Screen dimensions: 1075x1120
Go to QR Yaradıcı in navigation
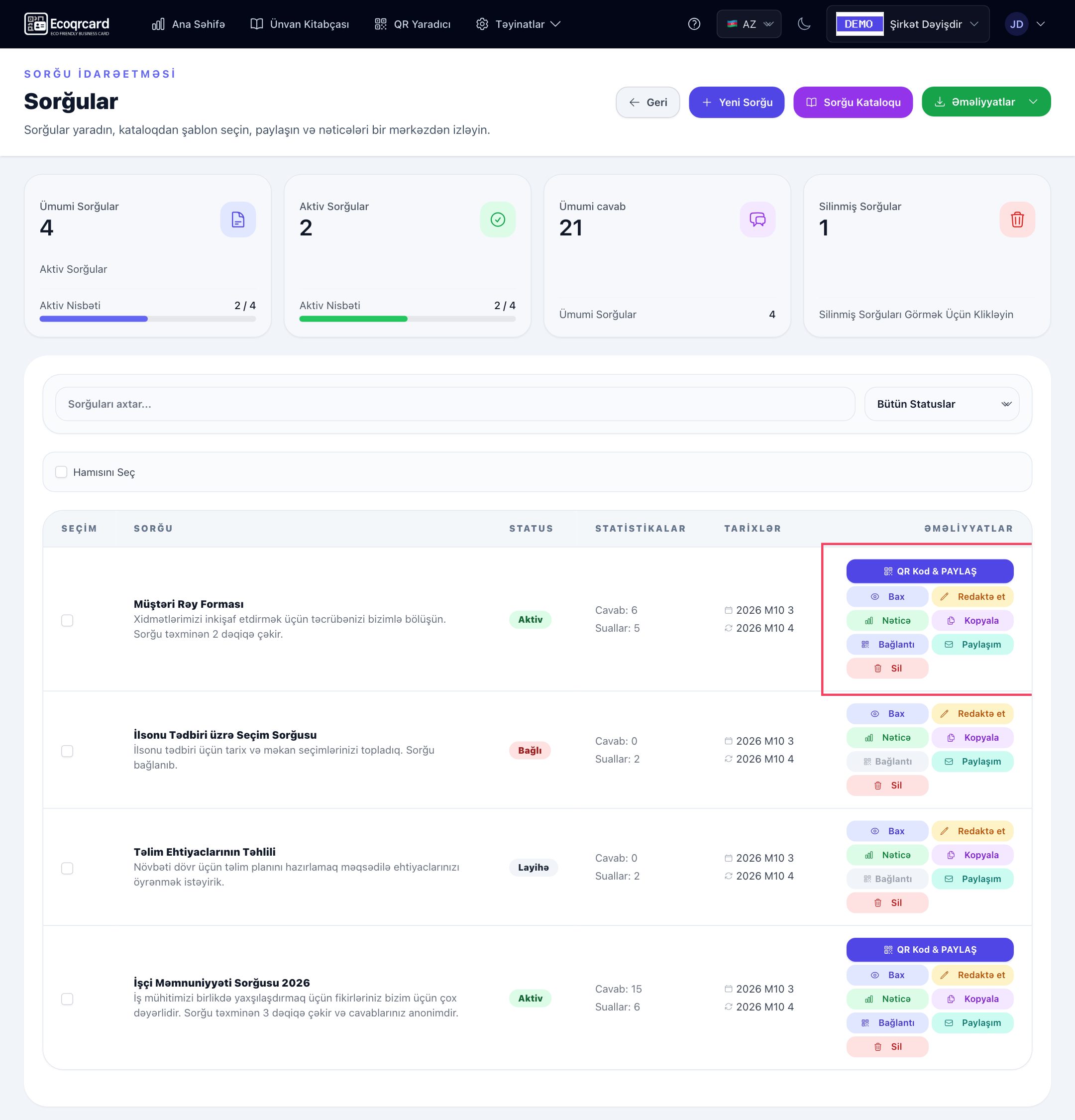click(x=413, y=24)
